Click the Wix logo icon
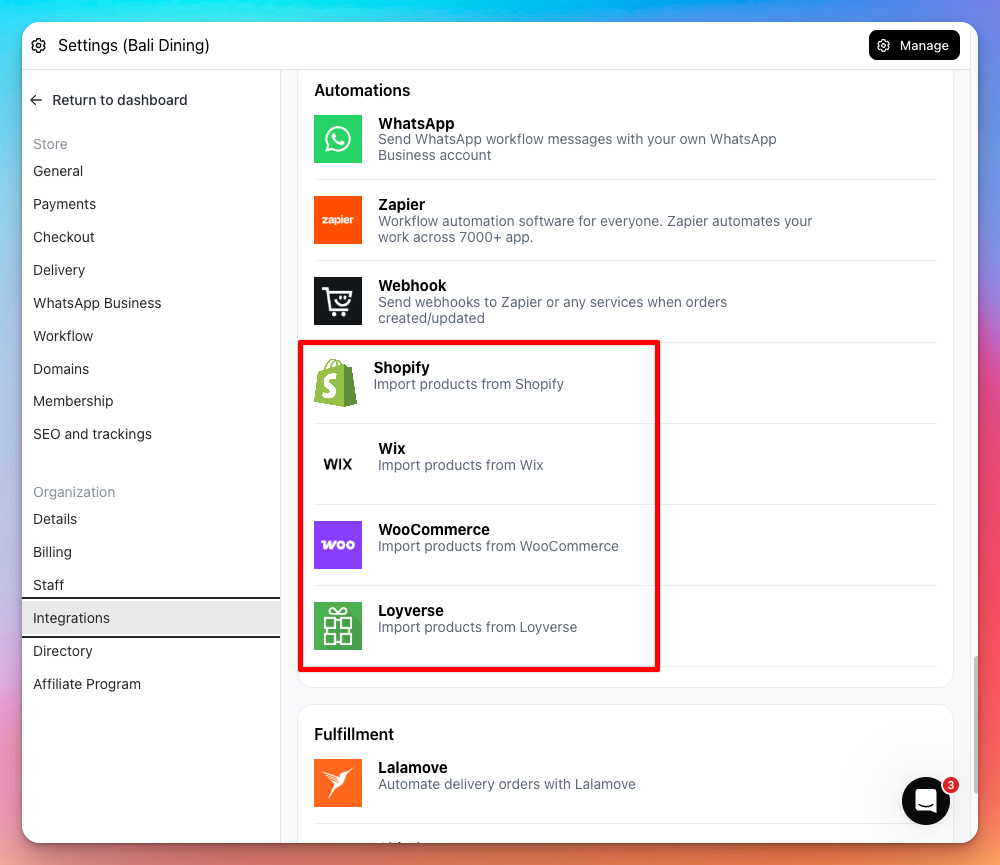The width and height of the screenshot is (1000, 865). 337,464
